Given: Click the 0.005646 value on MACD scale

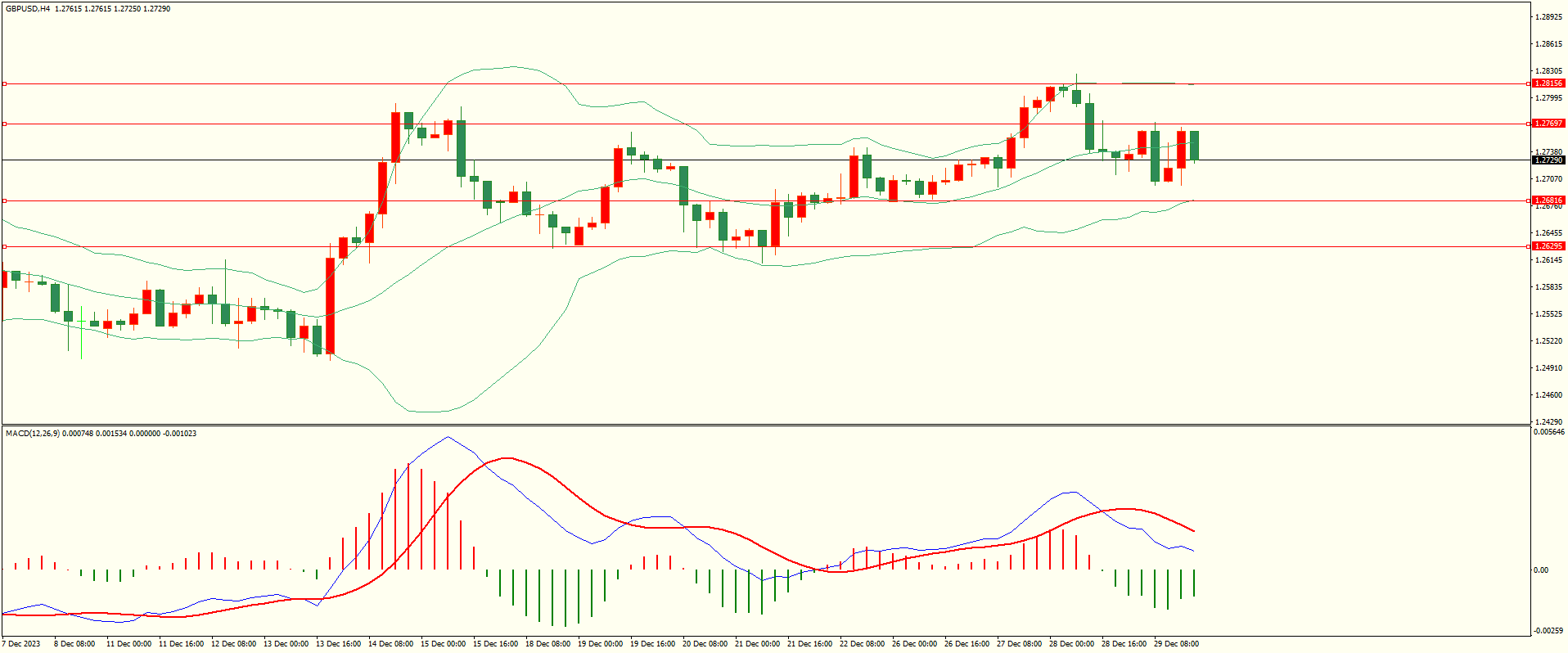Looking at the screenshot, I should (1549, 432).
